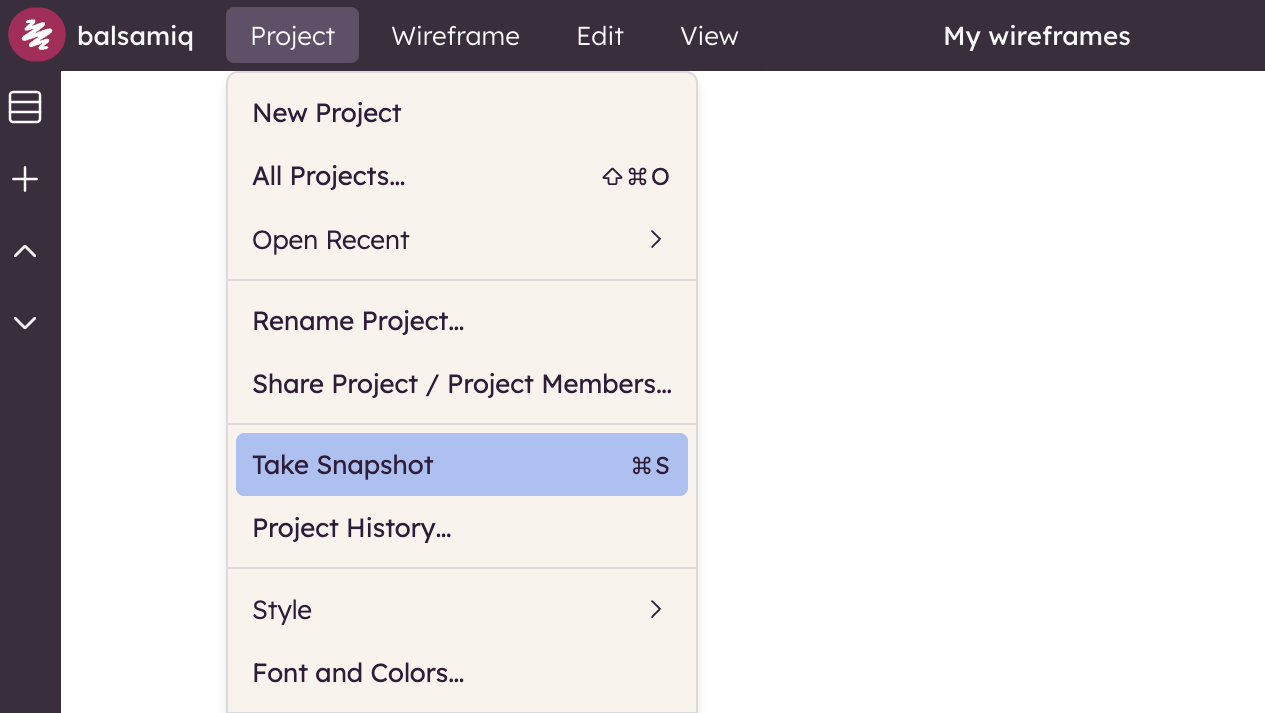
Task: Go to next wireframe with down chevron
Action: click(x=25, y=323)
